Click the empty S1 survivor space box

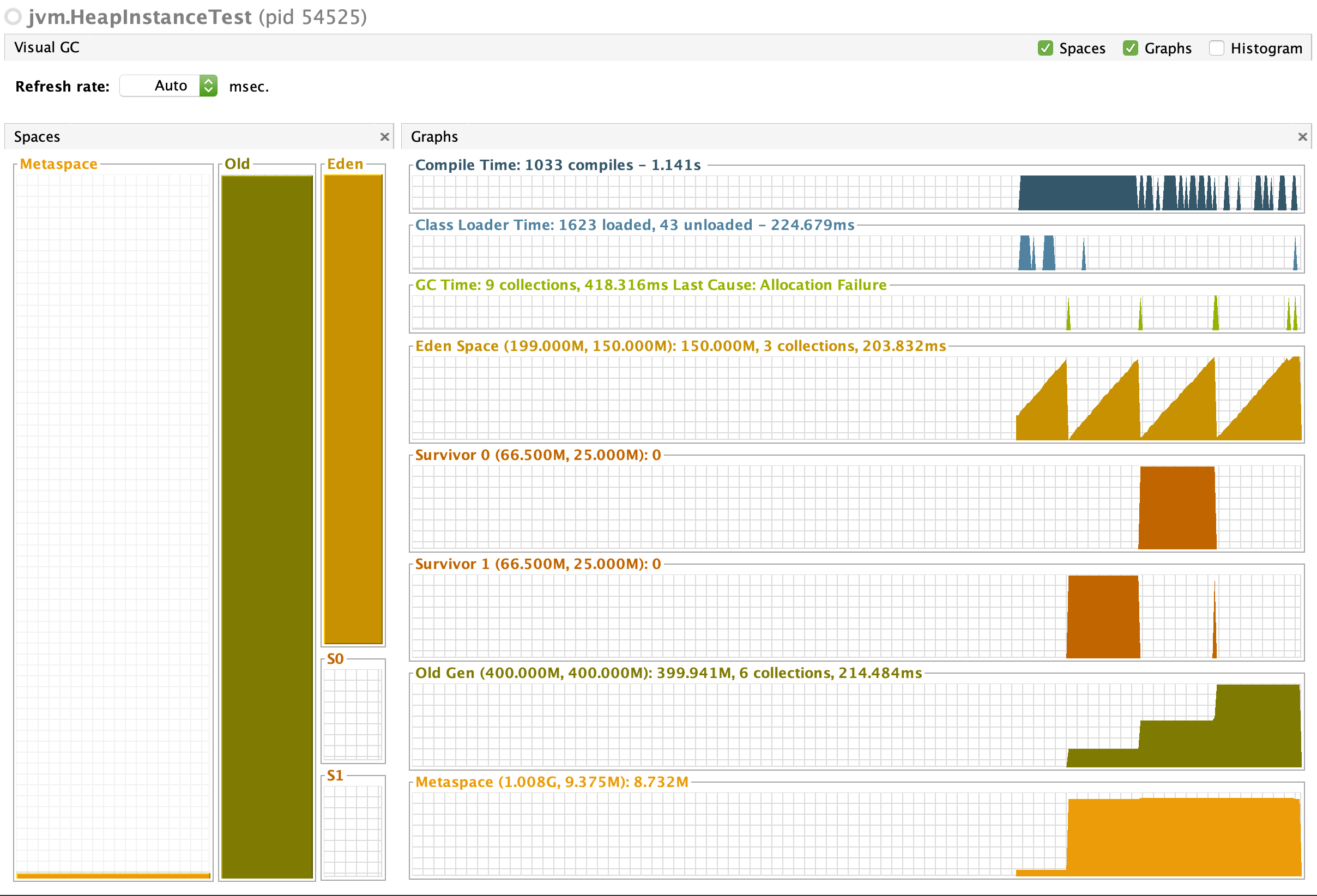[353, 830]
